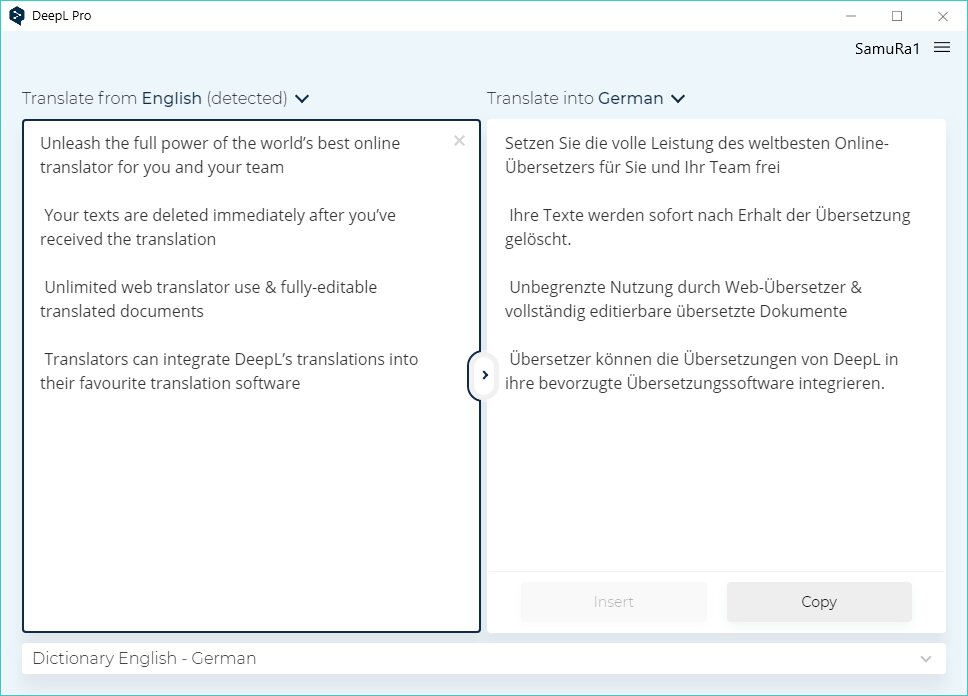Clear source text with the X icon
Image resolution: width=968 pixels, height=696 pixels.
[x=459, y=141]
